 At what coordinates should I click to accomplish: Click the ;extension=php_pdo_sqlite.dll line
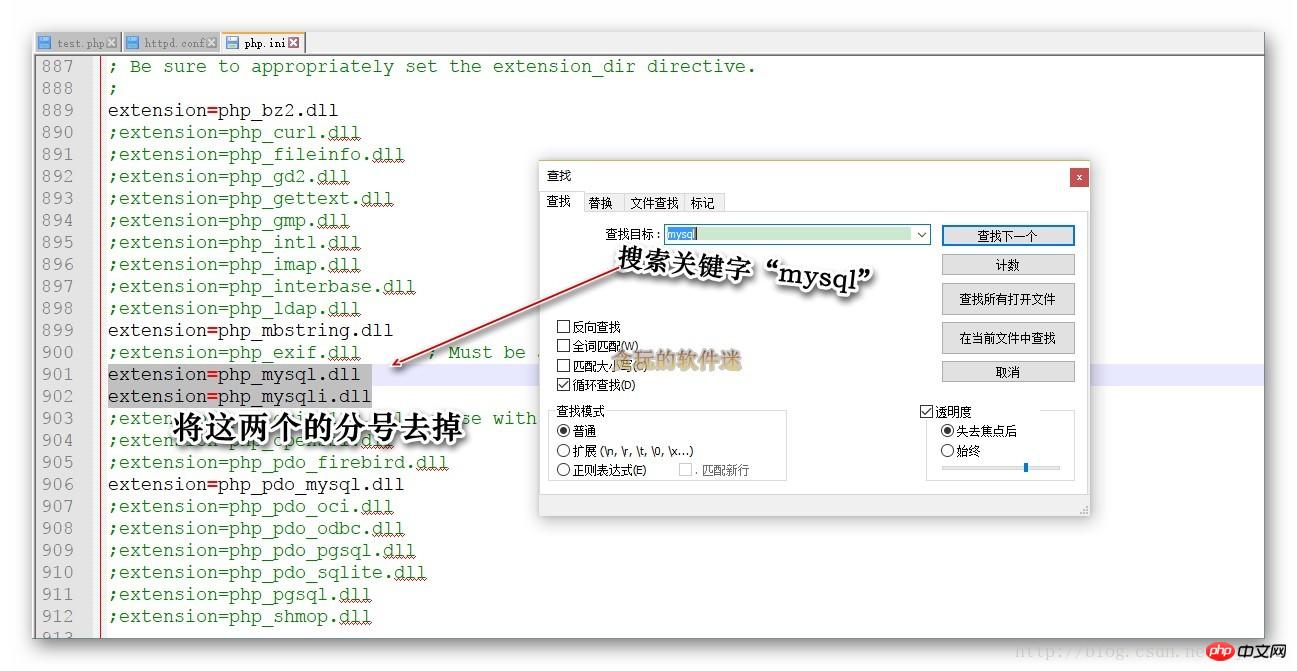coord(267,572)
